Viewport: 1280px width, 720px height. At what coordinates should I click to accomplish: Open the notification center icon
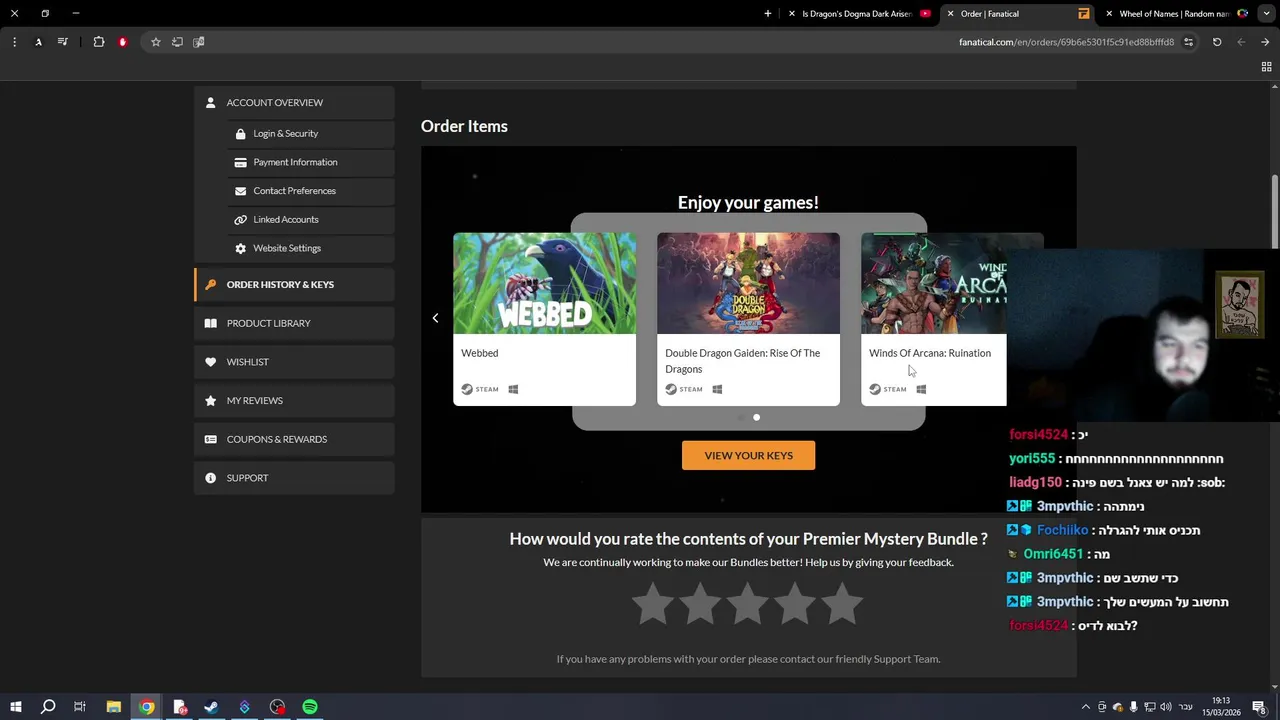click(x=1259, y=707)
